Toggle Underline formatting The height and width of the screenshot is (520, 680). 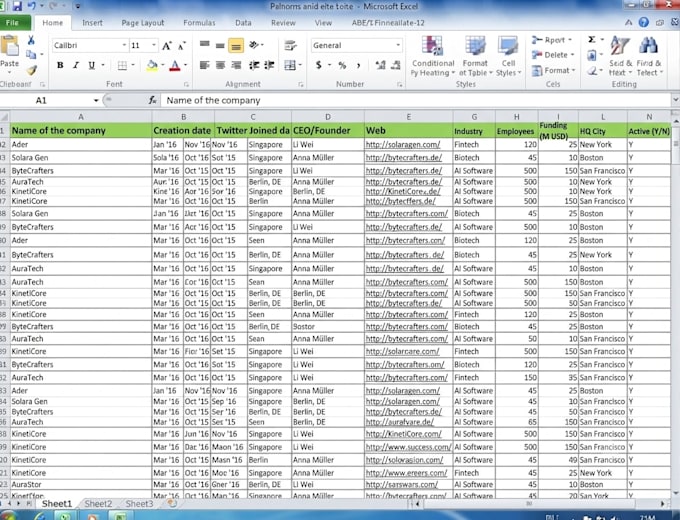point(92,65)
